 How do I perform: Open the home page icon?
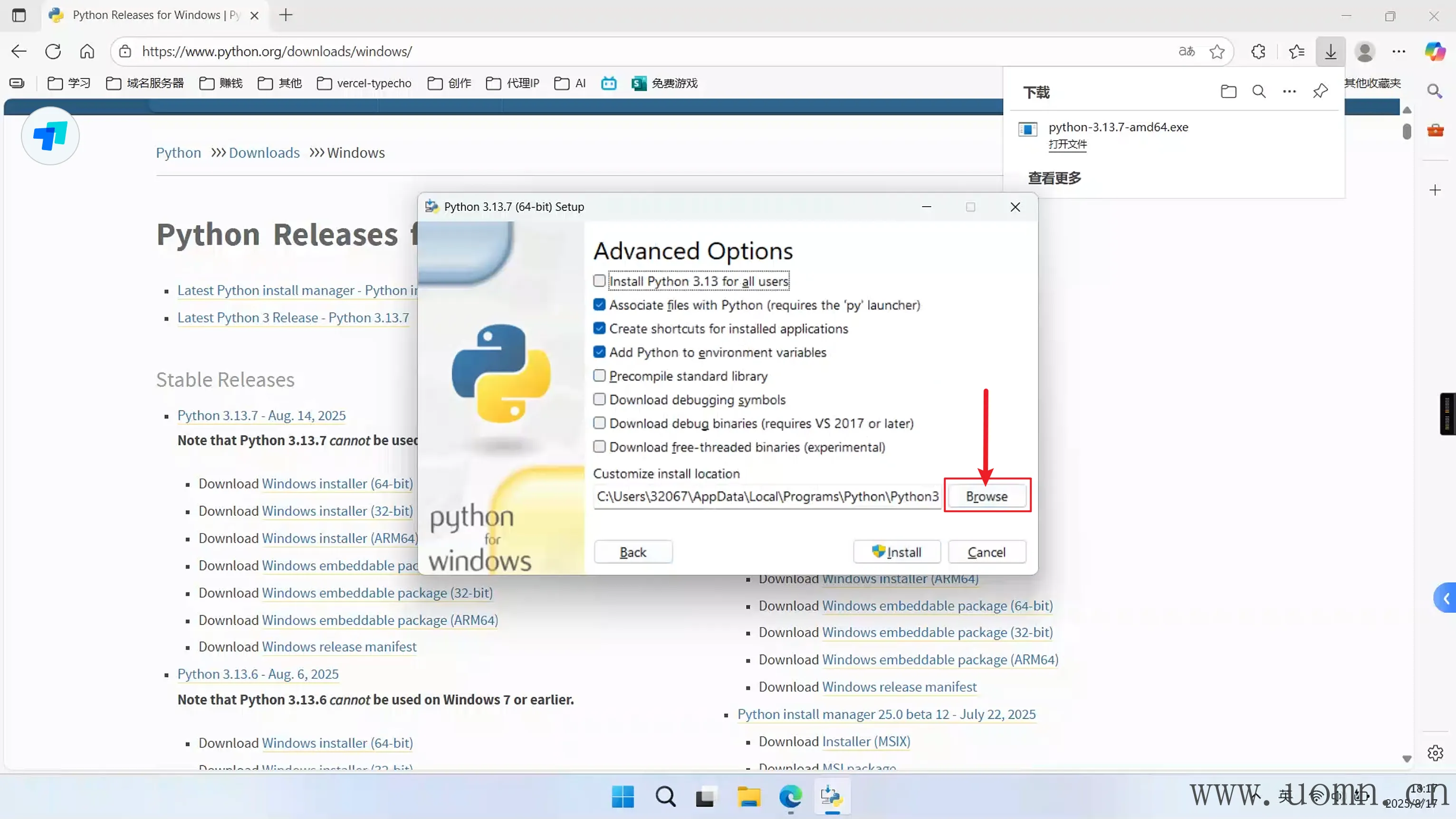[x=87, y=51]
